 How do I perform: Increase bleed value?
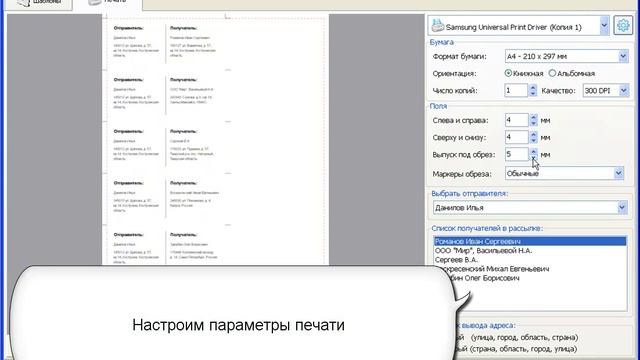click(533, 151)
